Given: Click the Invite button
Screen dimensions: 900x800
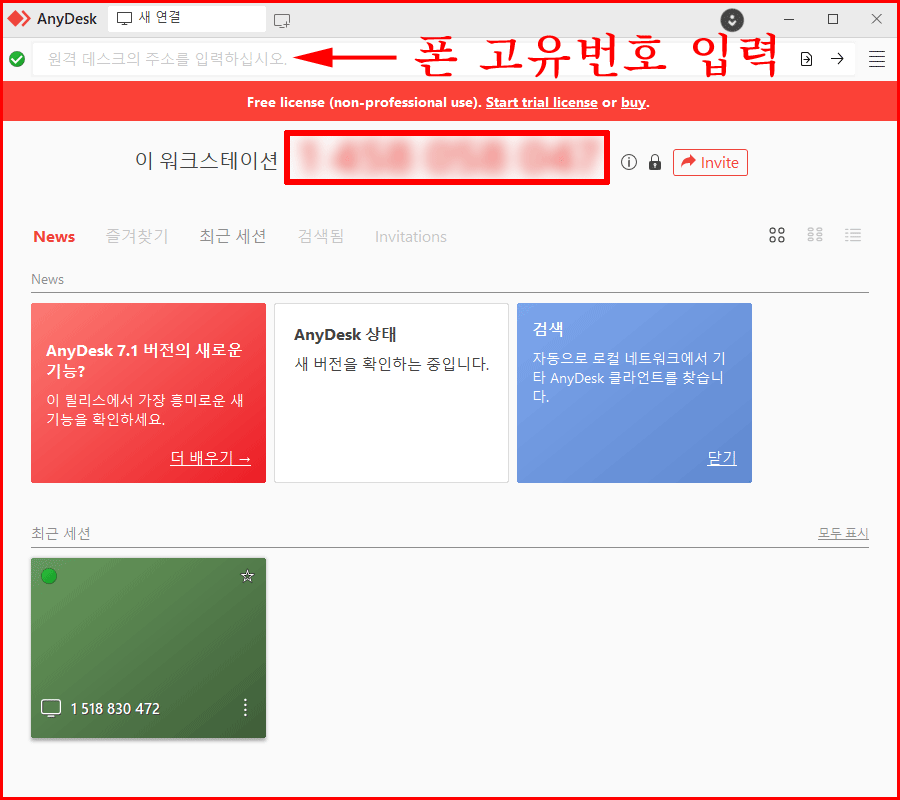Looking at the screenshot, I should [x=710, y=162].
